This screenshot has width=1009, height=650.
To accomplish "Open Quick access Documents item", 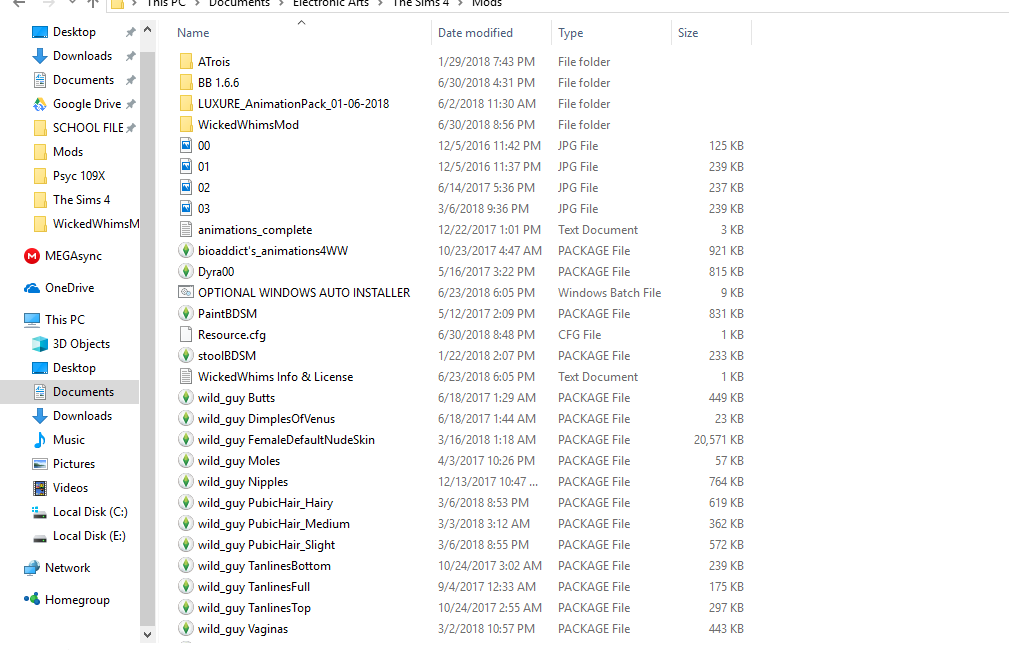I will pos(83,80).
